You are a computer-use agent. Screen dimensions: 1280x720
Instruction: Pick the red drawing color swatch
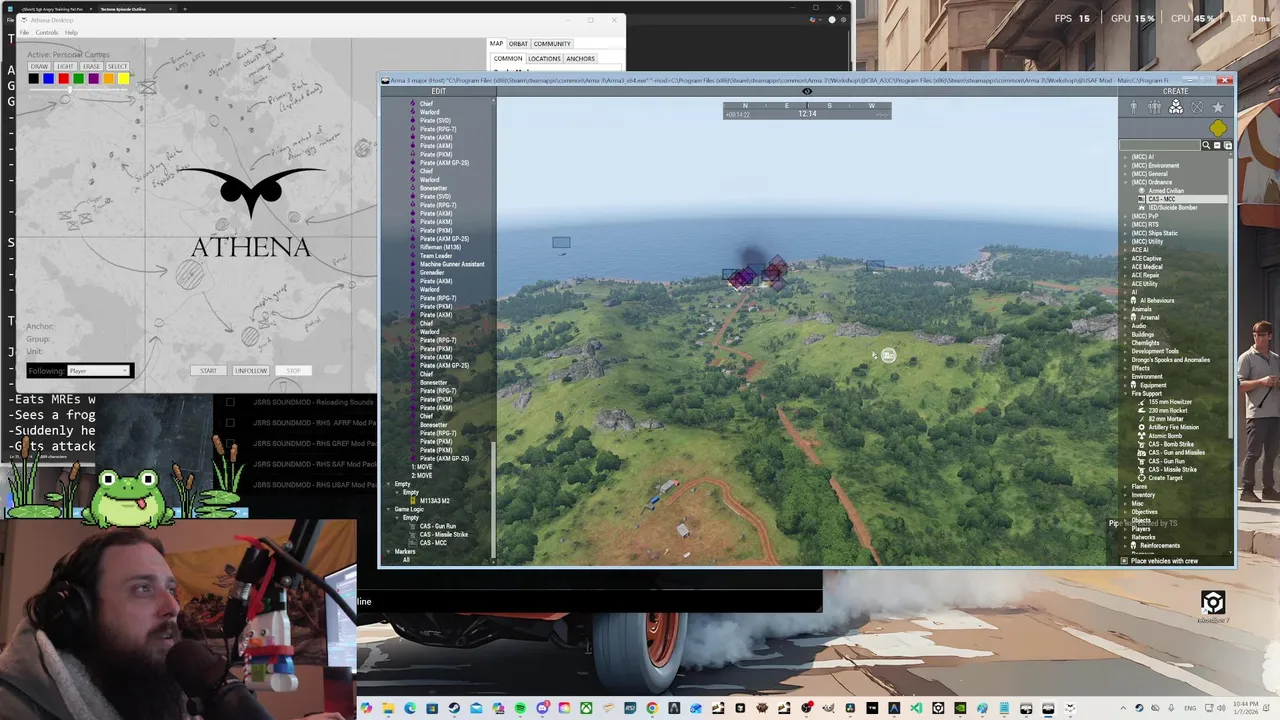click(x=64, y=78)
